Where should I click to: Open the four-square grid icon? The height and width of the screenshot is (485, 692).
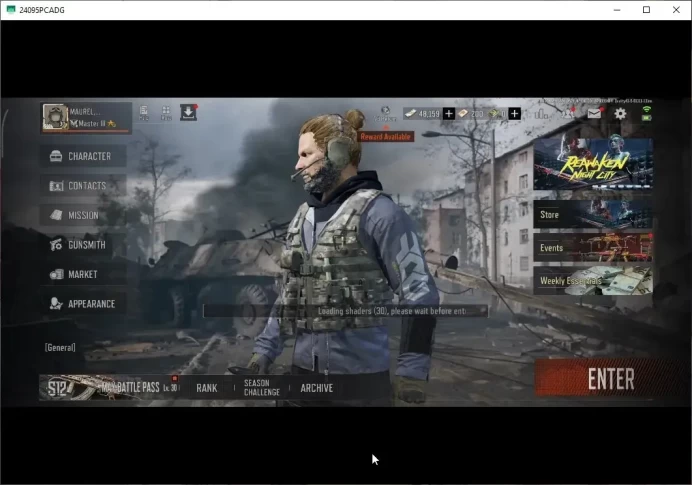[166, 113]
